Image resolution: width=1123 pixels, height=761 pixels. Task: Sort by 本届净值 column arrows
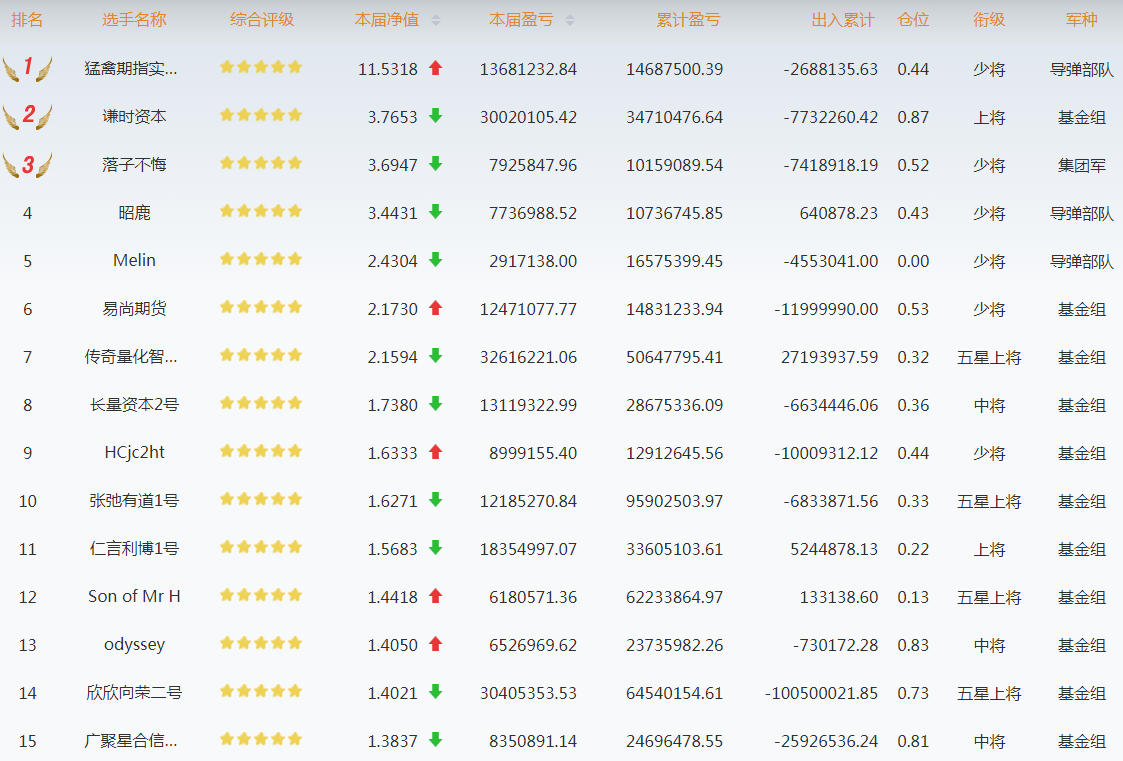point(436,21)
